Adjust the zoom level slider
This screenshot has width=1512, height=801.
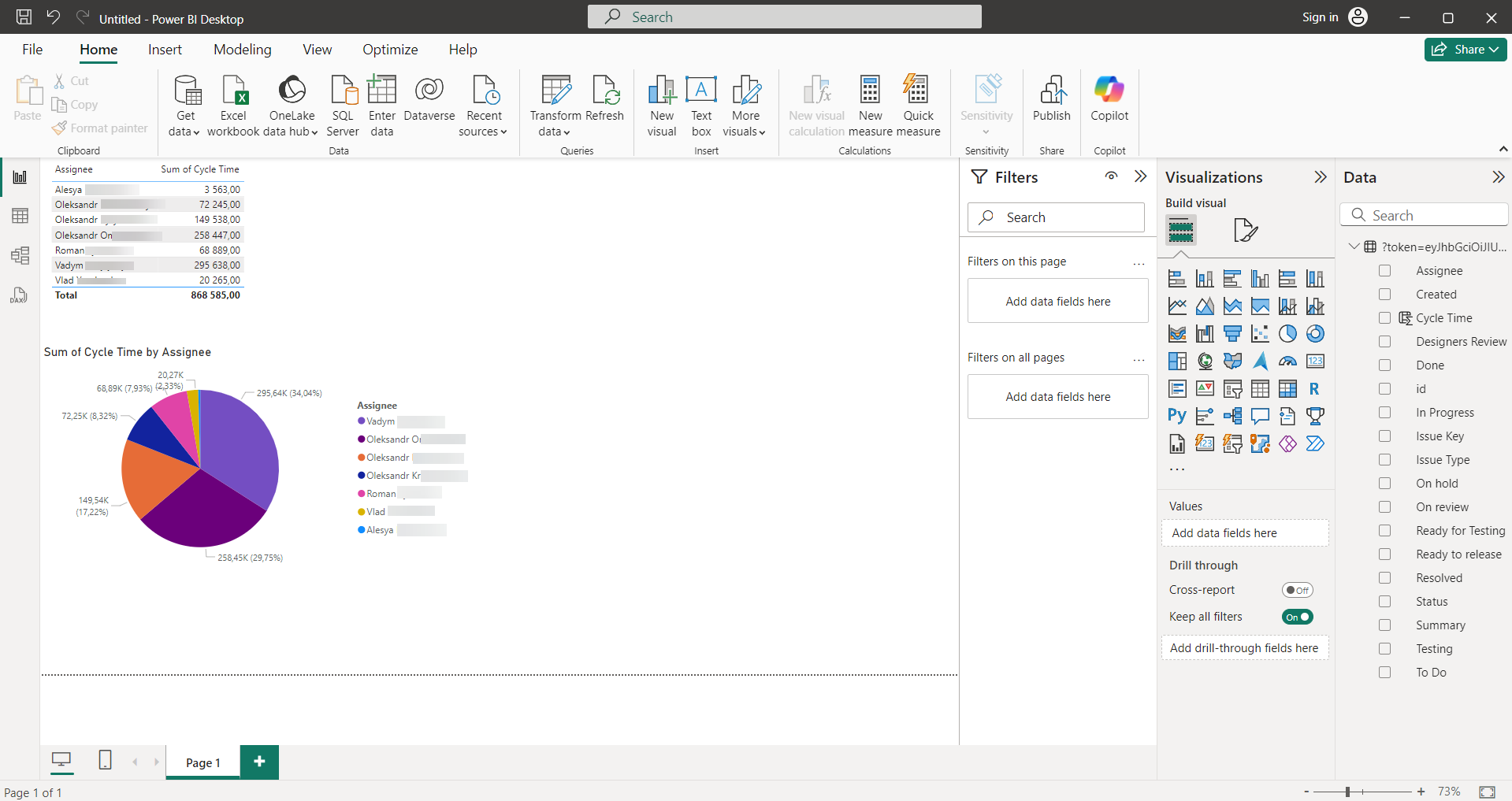coord(1348,792)
